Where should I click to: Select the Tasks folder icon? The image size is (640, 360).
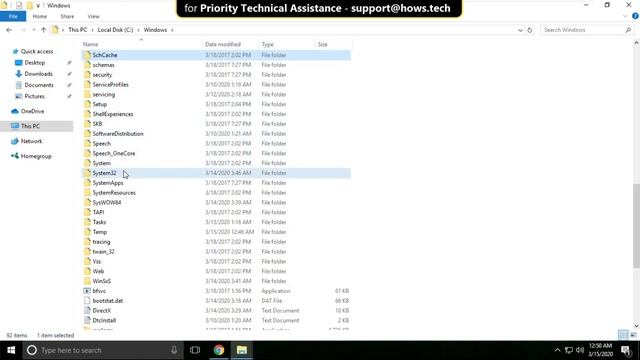(x=87, y=222)
